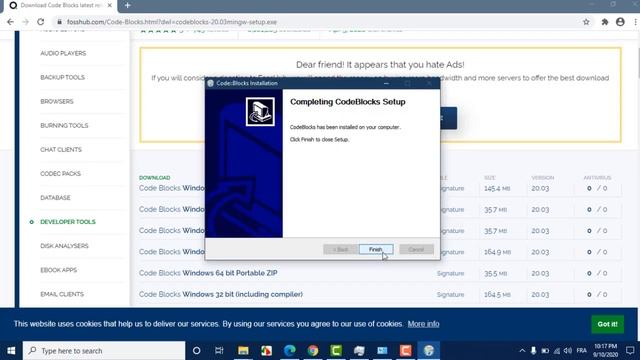640x360 pixels.
Task: Open the notification center icon
Action: [630, 351]
